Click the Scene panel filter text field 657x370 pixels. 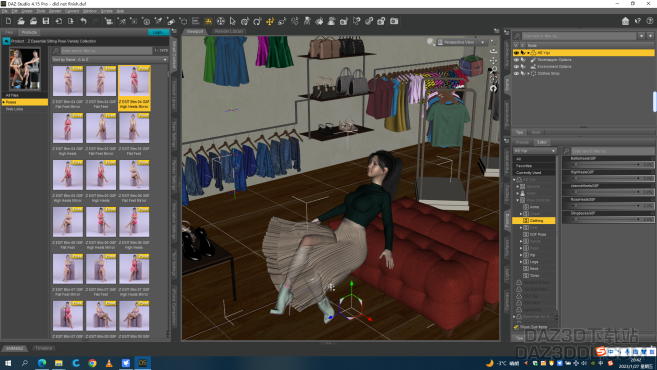579,36
